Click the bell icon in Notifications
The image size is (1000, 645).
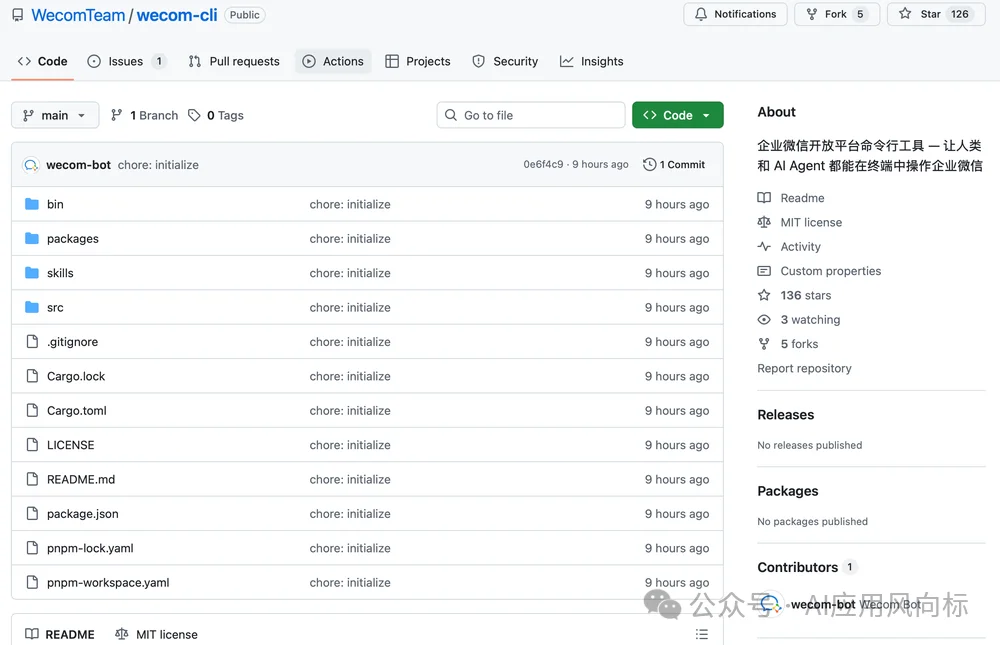pyautogui.click(x=701, y=14)
